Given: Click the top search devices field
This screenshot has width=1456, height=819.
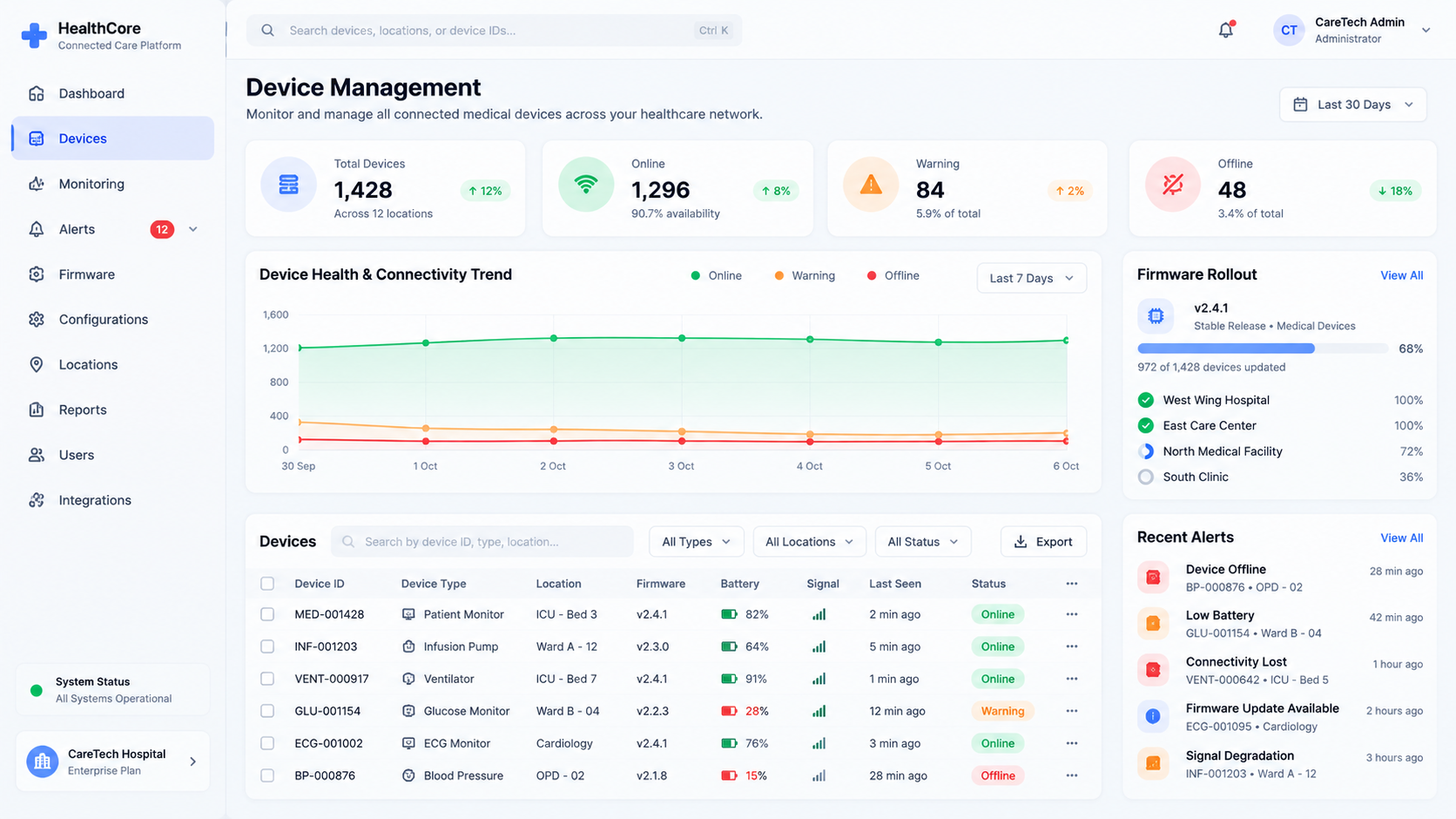Looking at the screenshot, I should pyautogui.click(x=494, y=30).
